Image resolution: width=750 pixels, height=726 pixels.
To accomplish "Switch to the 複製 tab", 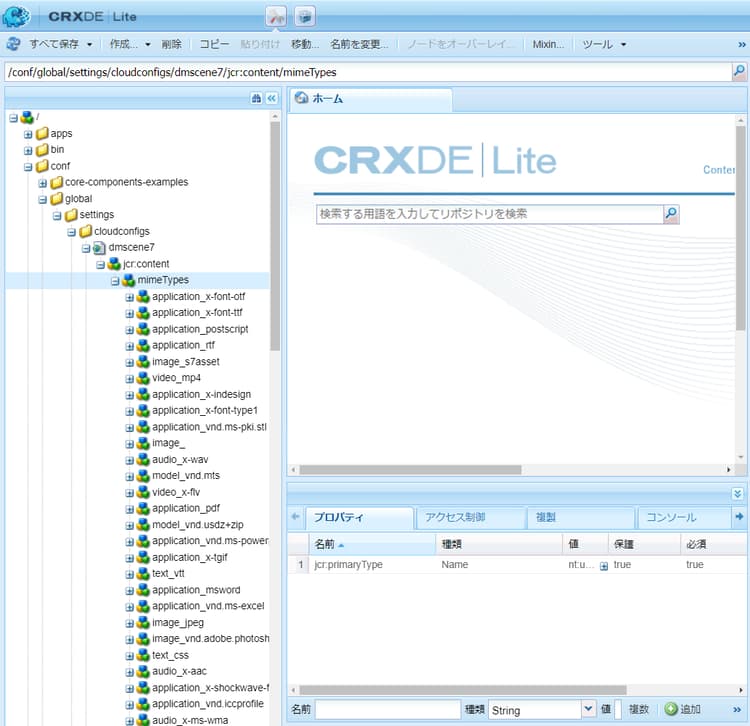I will coord(581,517).
